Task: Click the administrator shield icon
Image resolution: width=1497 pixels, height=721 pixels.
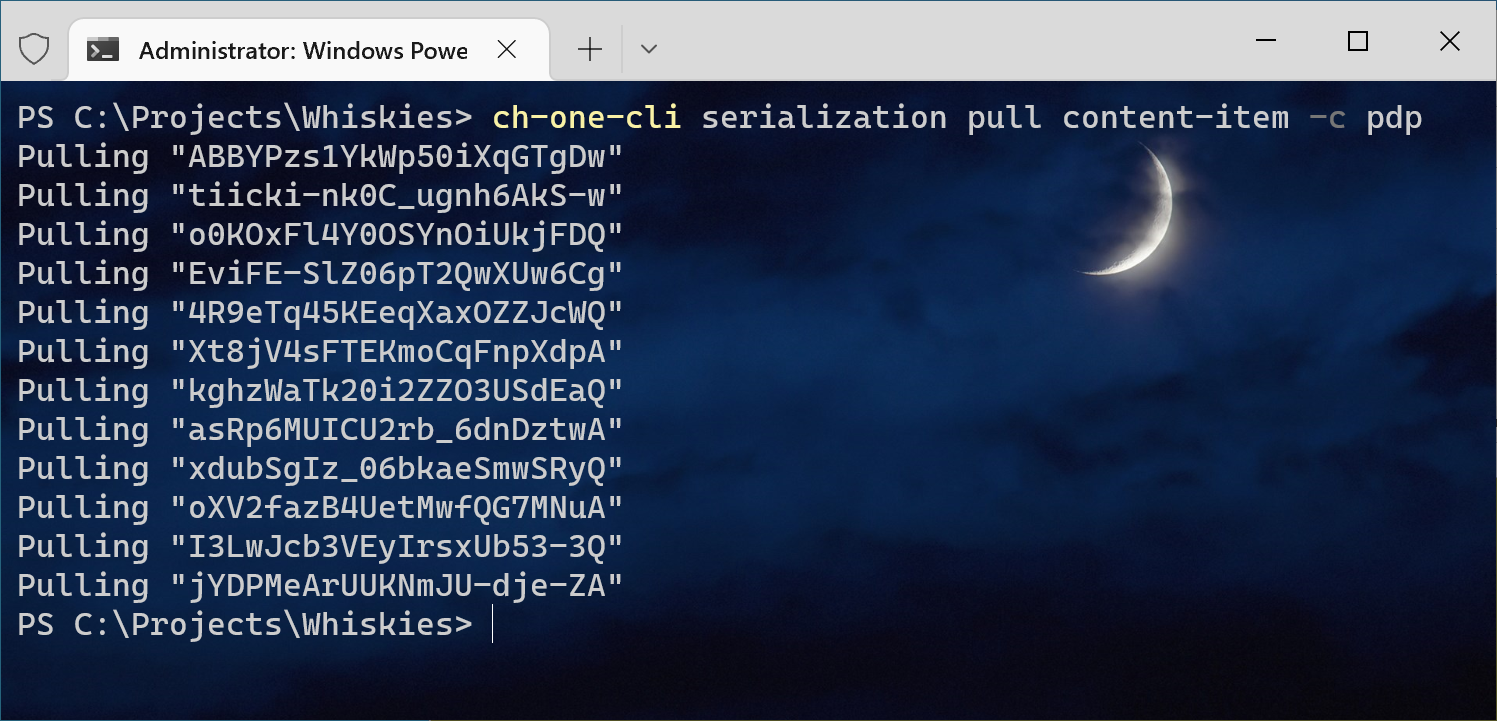Action: point(34,49)
